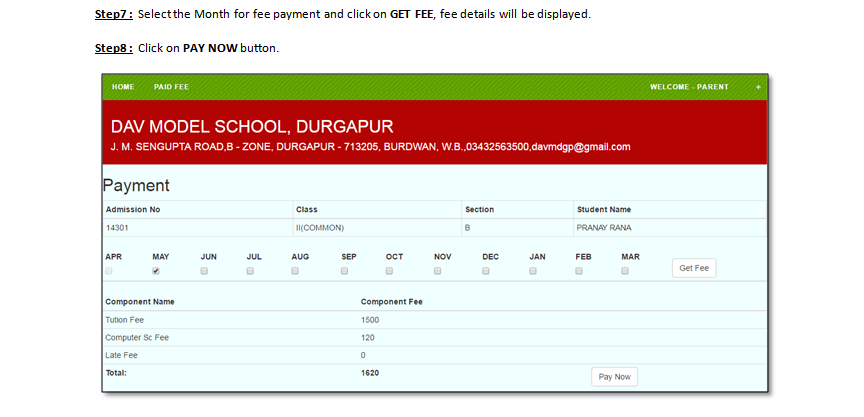Click the Pay Now button
This screenshot has width=864, height=417.
pos(614,377)
